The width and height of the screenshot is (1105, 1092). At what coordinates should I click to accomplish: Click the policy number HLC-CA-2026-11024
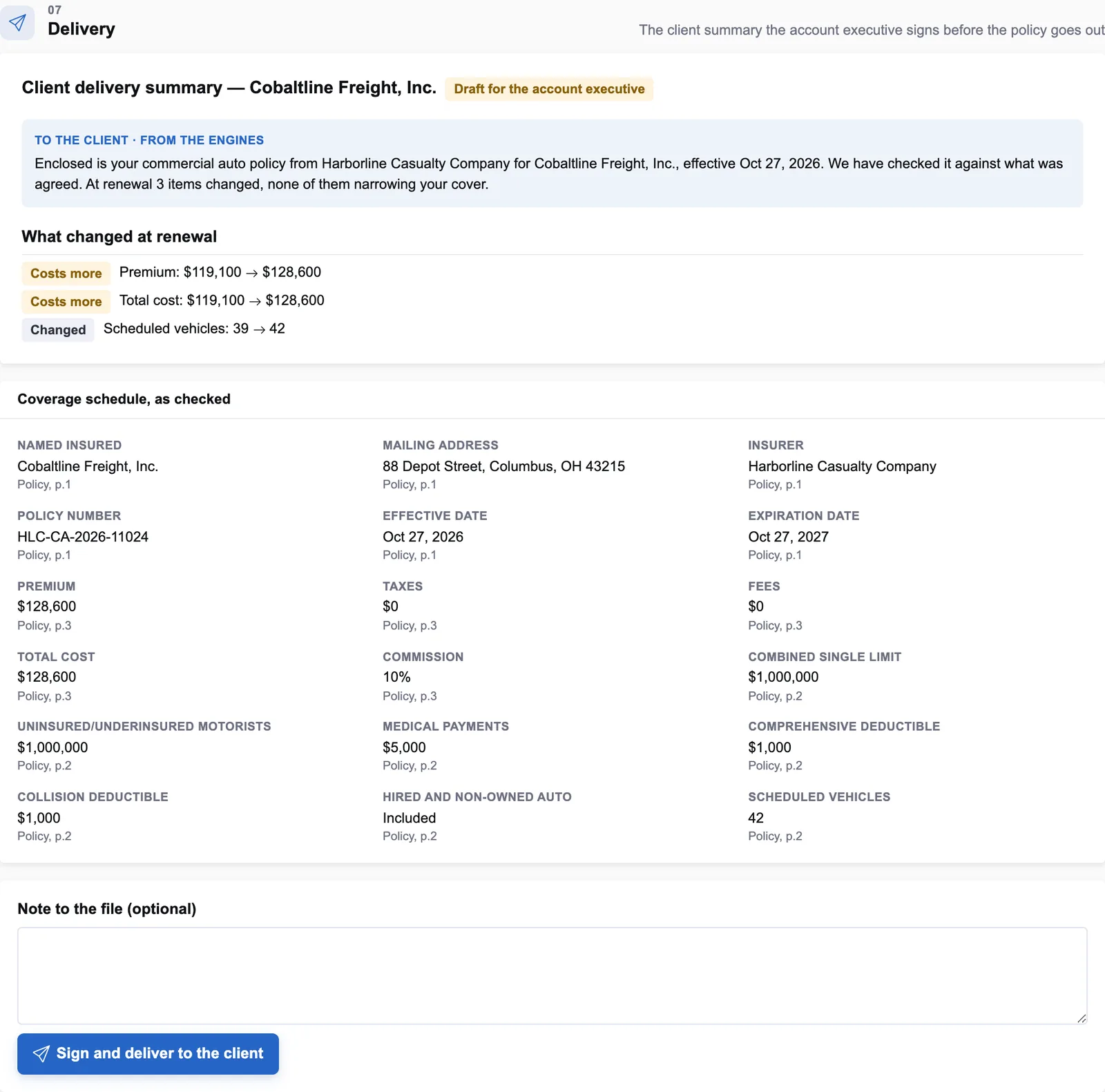[83, 537]
